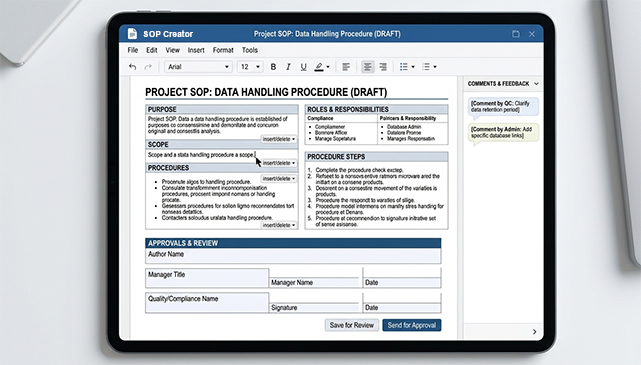Close the SOP Creator window
Viewport: 641px width, 365px height.
[532, 34]
